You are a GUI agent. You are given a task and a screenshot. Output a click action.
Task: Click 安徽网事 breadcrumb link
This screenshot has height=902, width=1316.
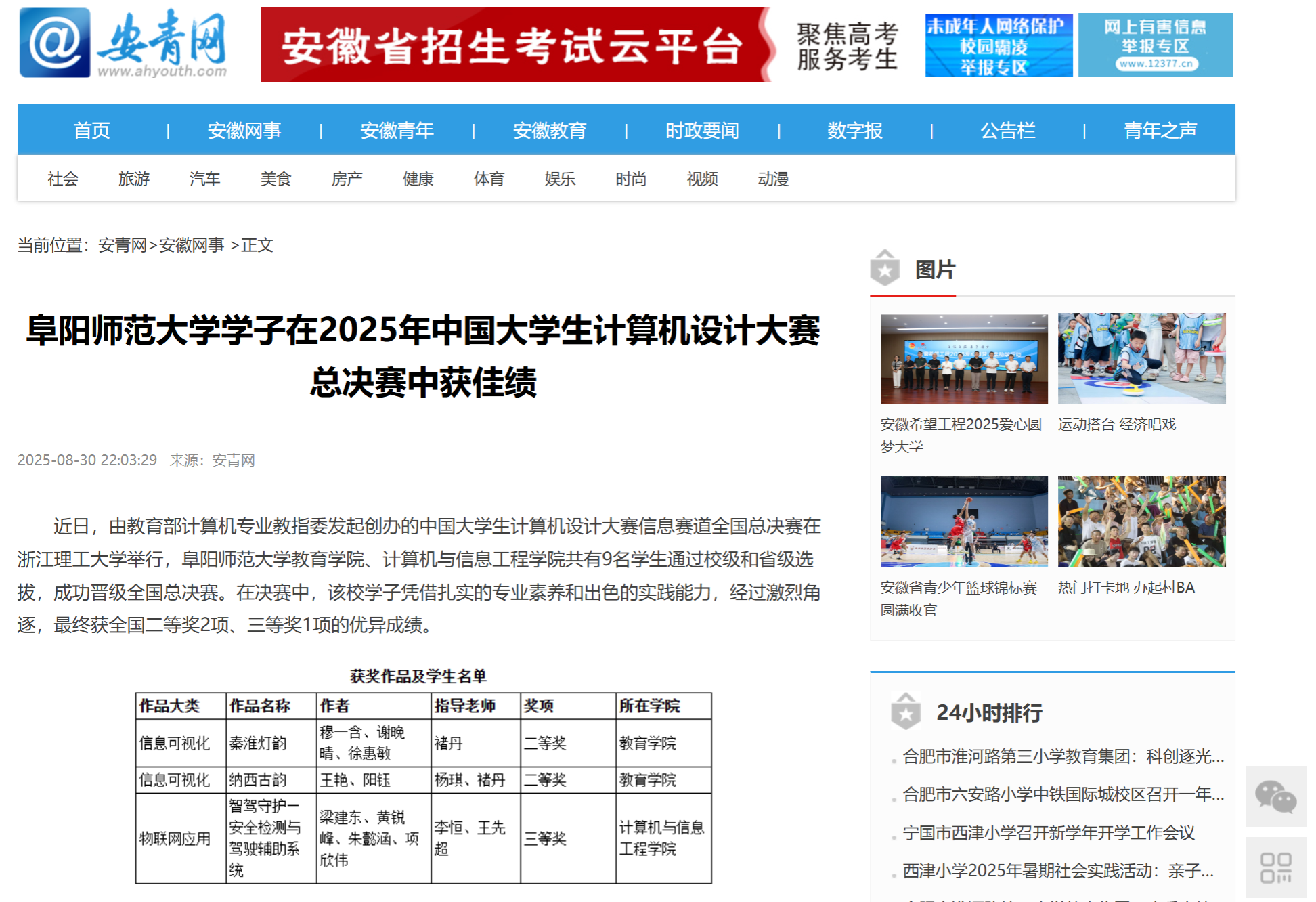192,245
